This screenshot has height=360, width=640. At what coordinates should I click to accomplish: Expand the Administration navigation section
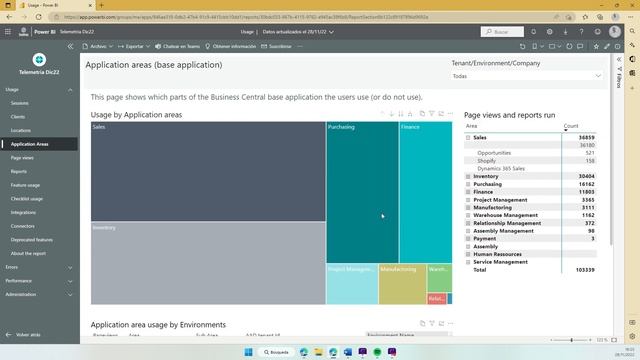70,295
